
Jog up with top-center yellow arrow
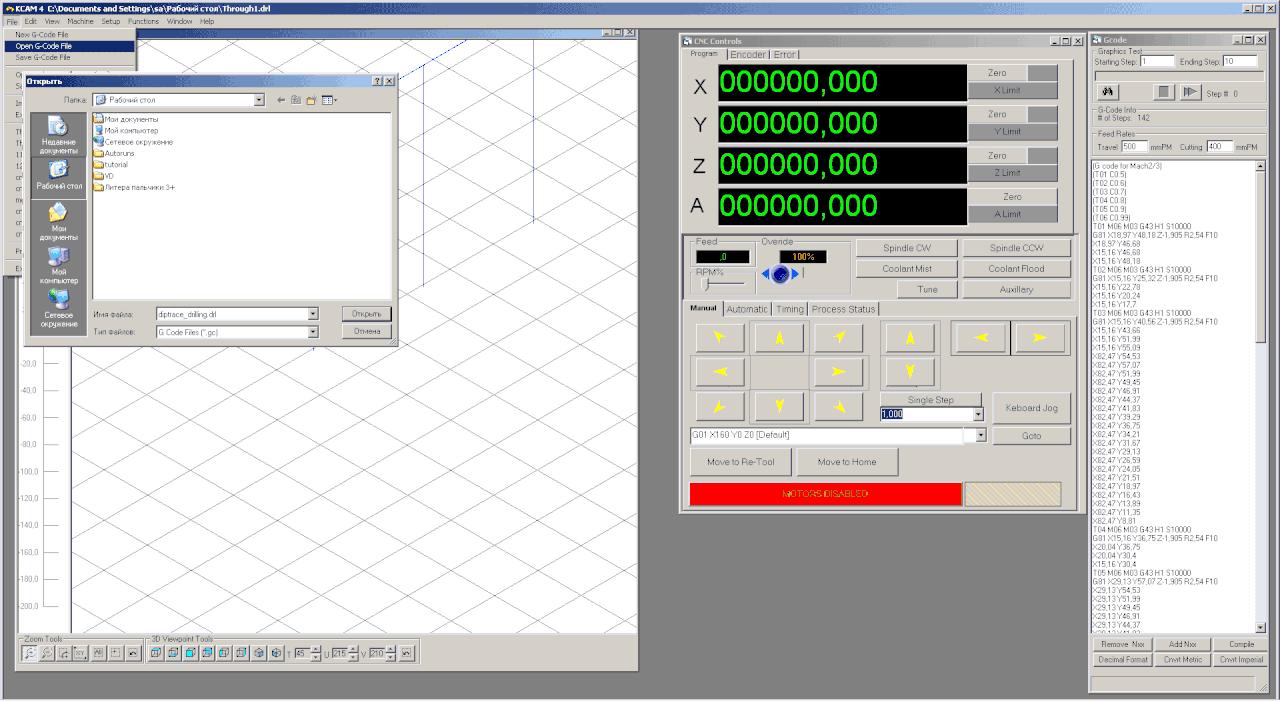point(777,339)
